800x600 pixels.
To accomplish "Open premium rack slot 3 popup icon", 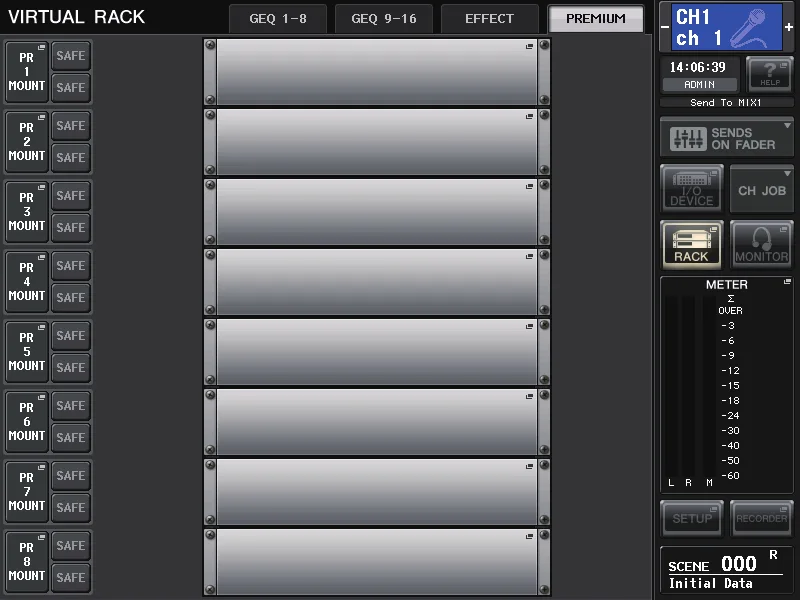I will 529,186.
